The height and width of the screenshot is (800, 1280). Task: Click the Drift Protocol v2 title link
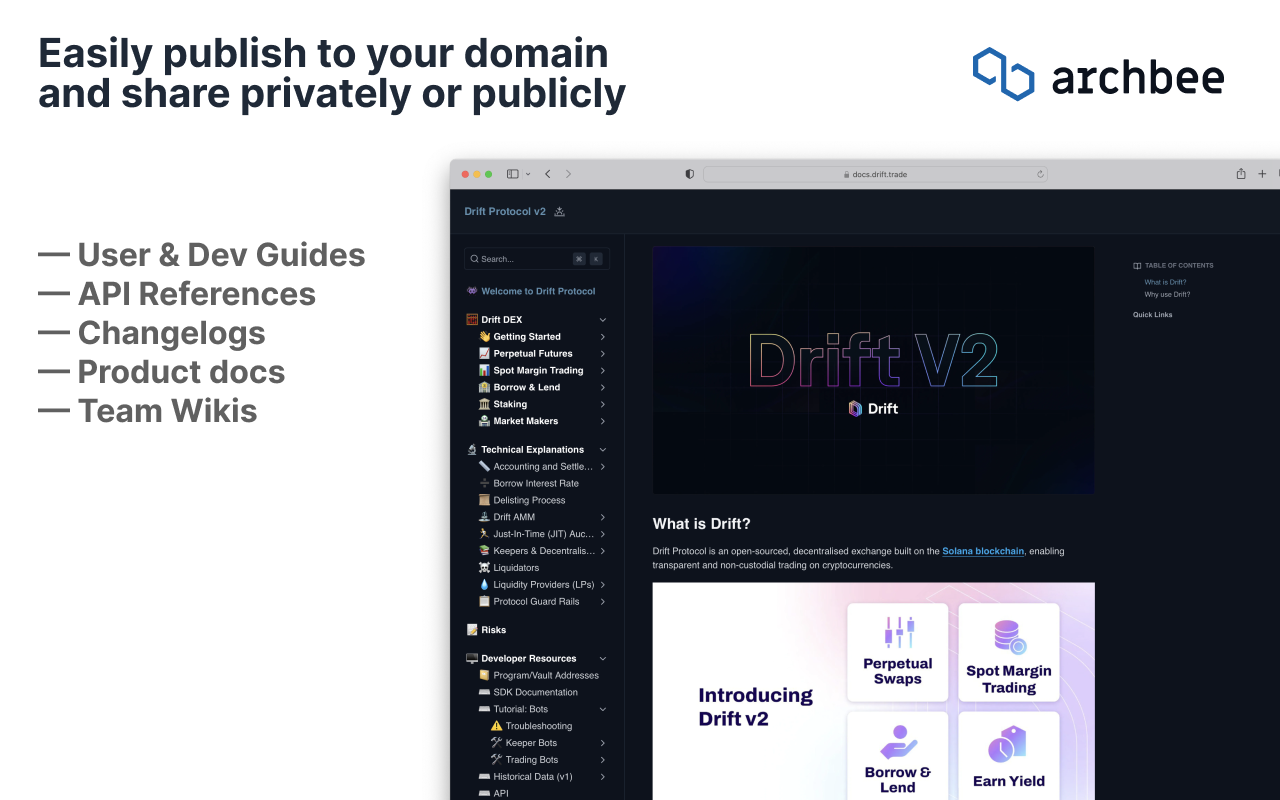click(505, 211)
